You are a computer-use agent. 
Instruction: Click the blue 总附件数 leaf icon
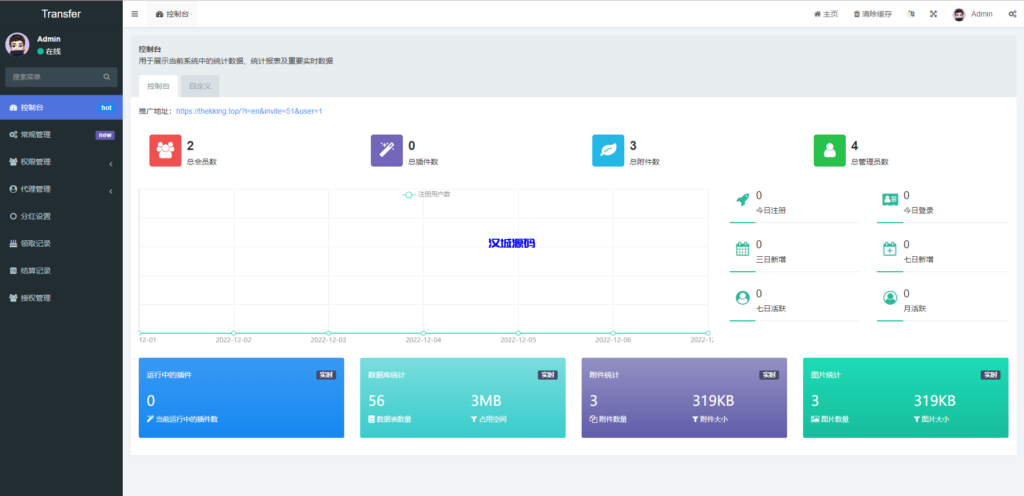(608, 151)
